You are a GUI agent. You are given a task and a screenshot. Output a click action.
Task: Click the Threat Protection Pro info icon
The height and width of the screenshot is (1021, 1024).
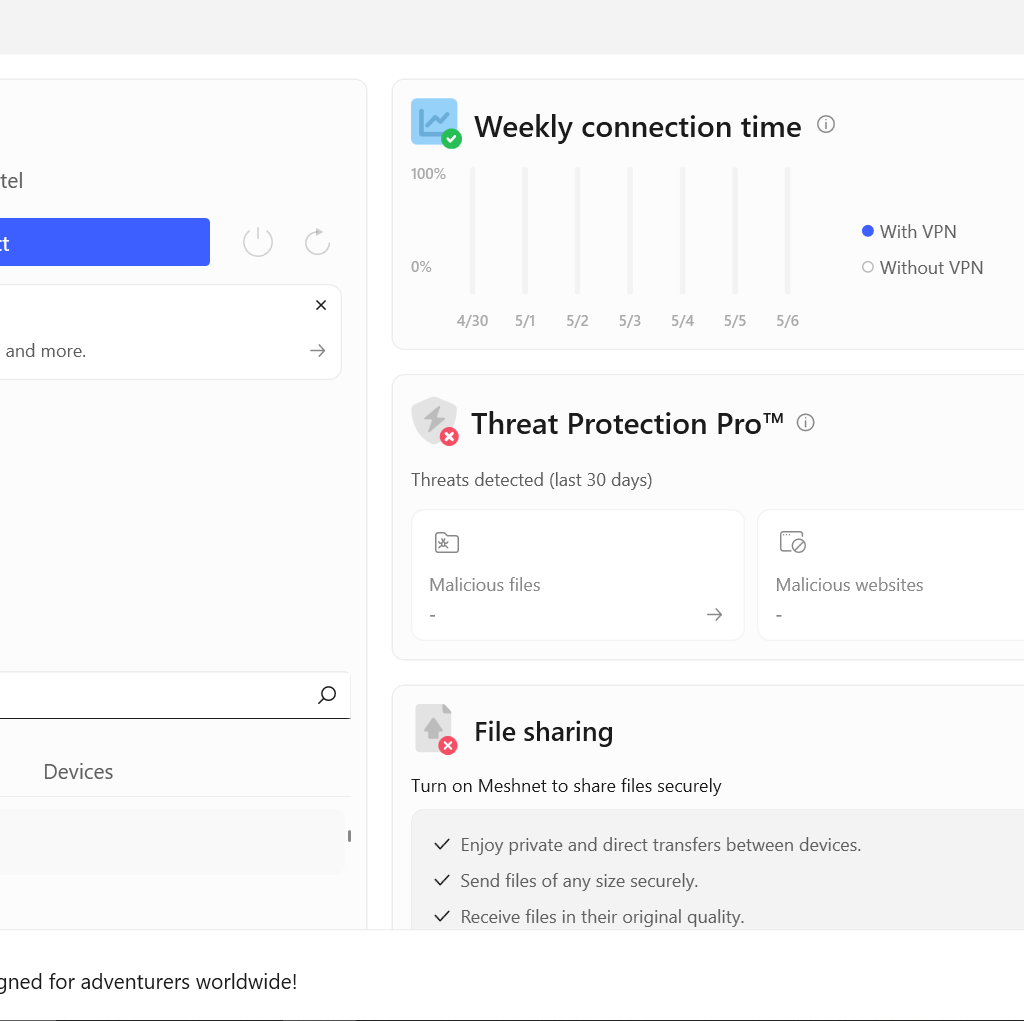click(806, 423)
